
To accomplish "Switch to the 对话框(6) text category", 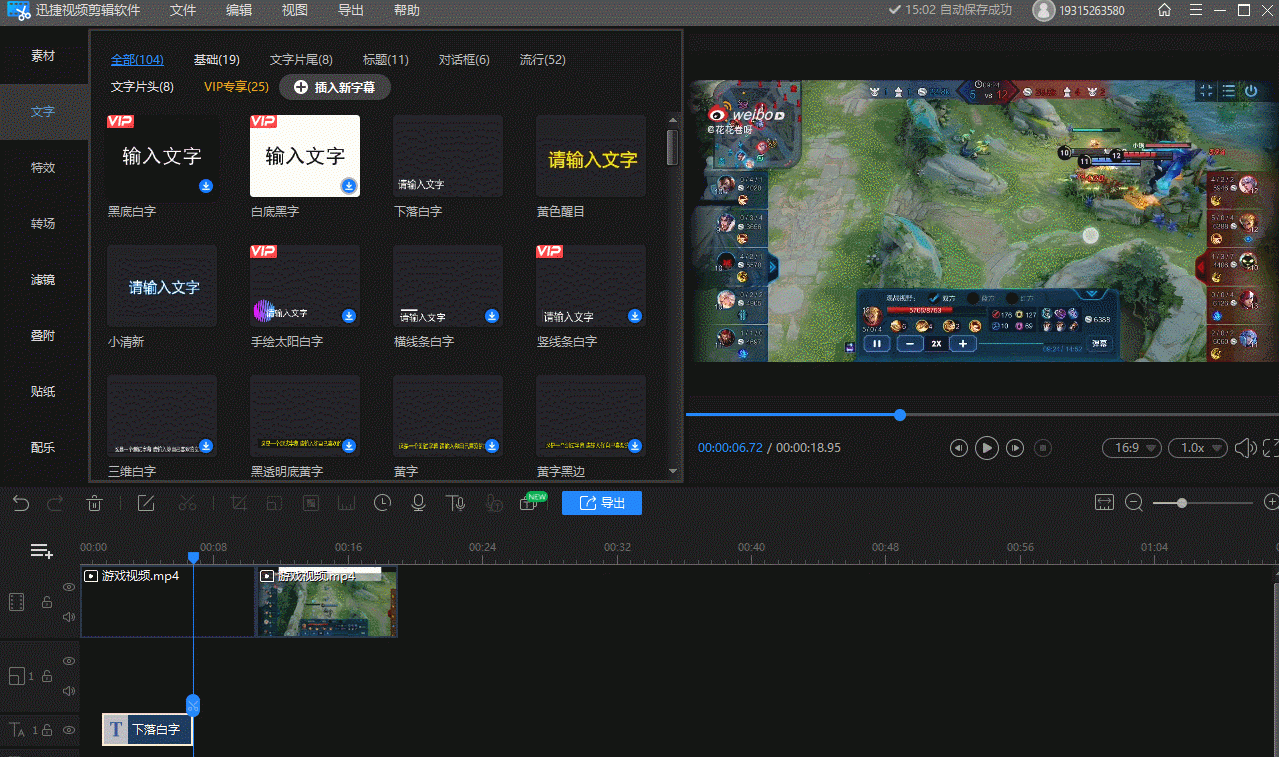I will [x=464, y=60].
